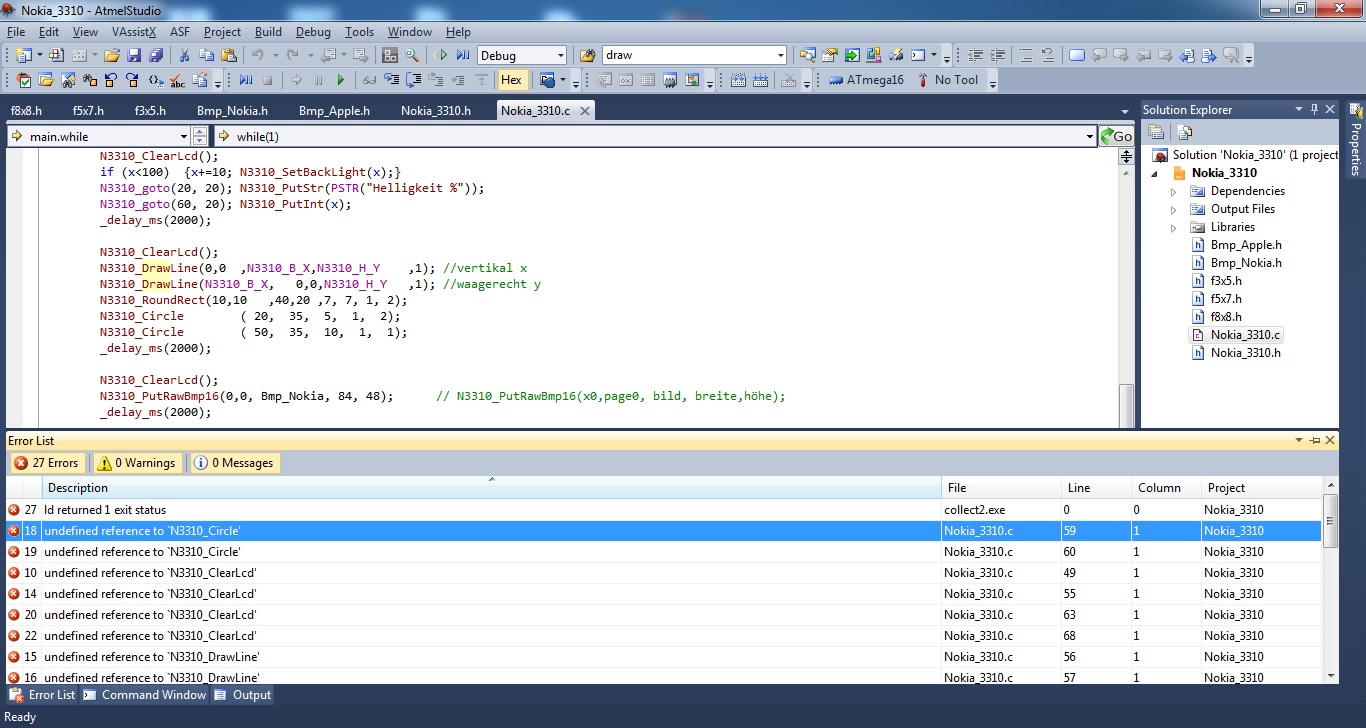The height and width of the screenshot is (728, 1366).
Task: Select Bmp_Apple.h in Solution Explorer
Action: [x=1245, y=245]
